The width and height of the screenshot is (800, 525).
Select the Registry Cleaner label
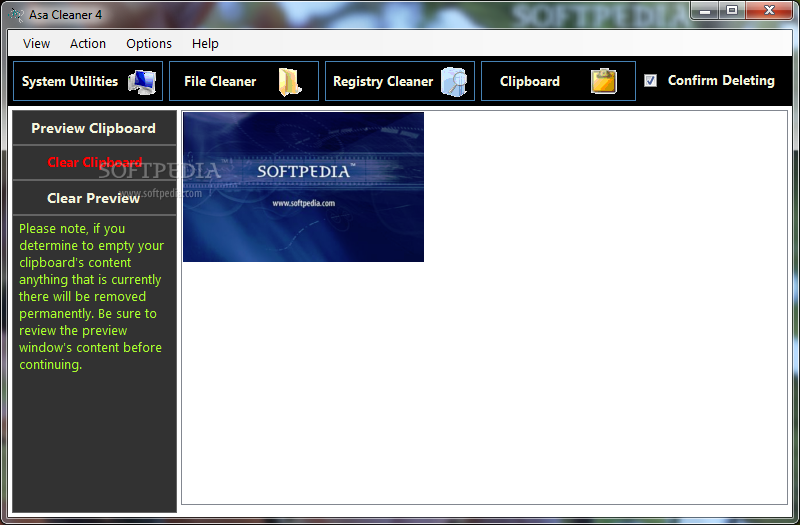pyautogui.click(x=383, y=82)
